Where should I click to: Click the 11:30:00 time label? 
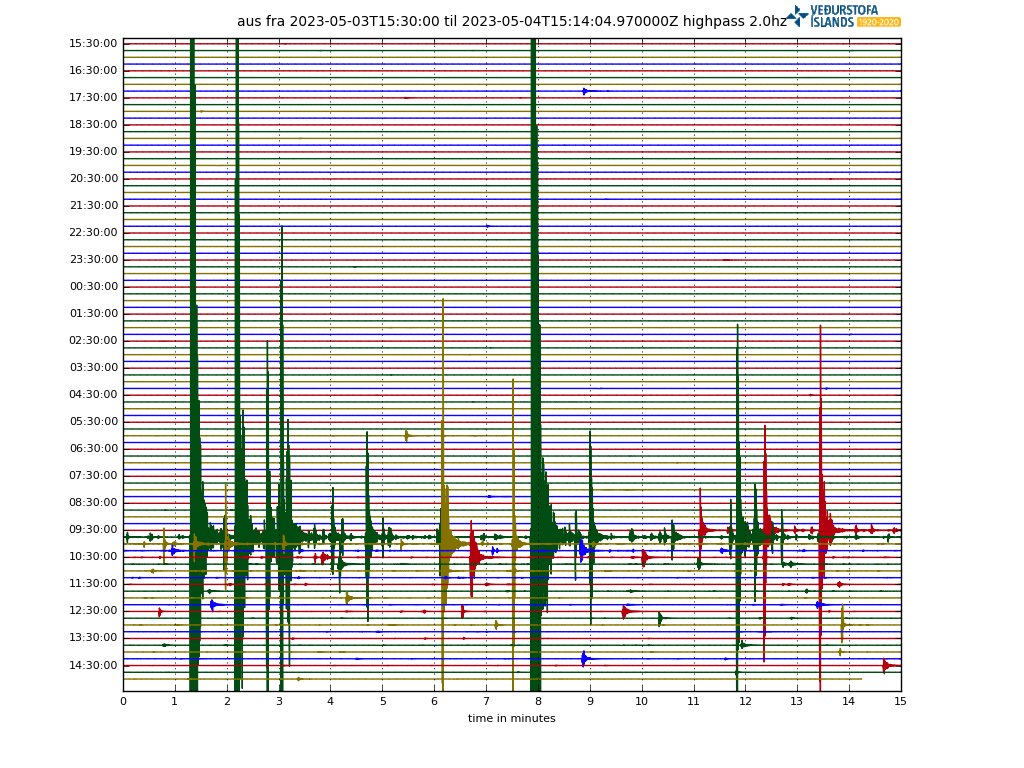(x=93, y=583)
